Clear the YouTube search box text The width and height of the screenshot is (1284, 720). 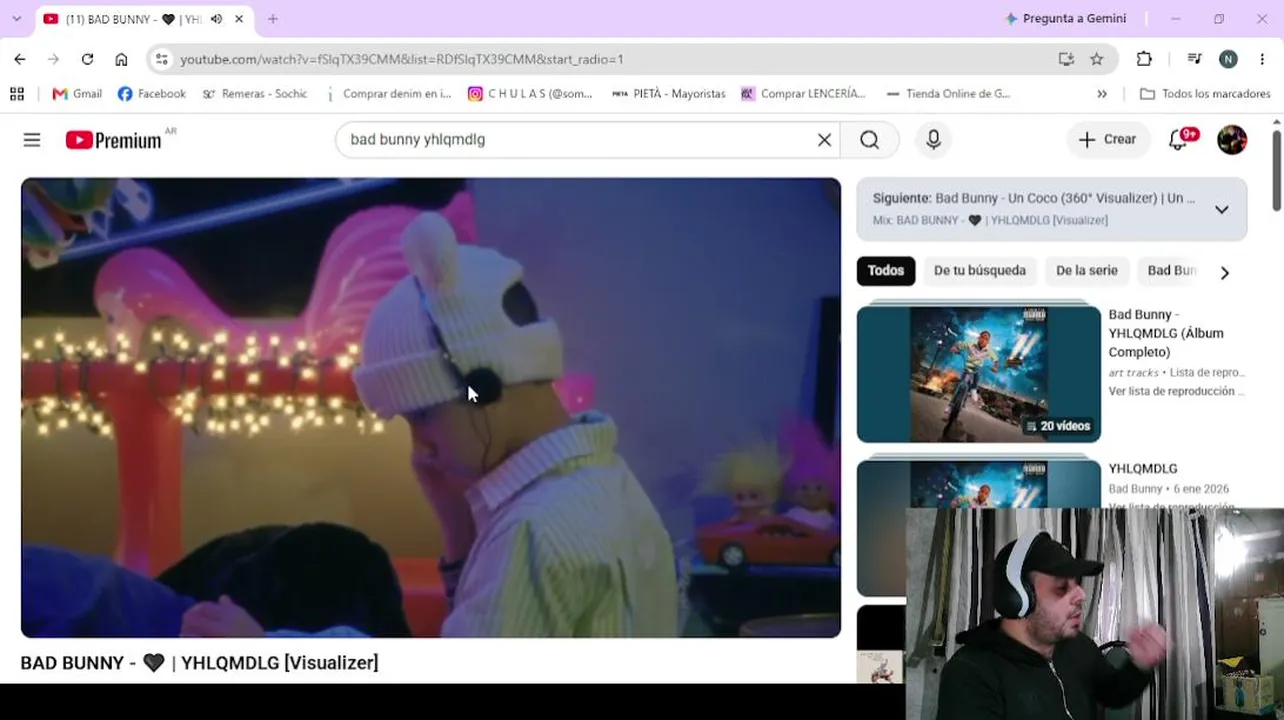coord(824,140)
